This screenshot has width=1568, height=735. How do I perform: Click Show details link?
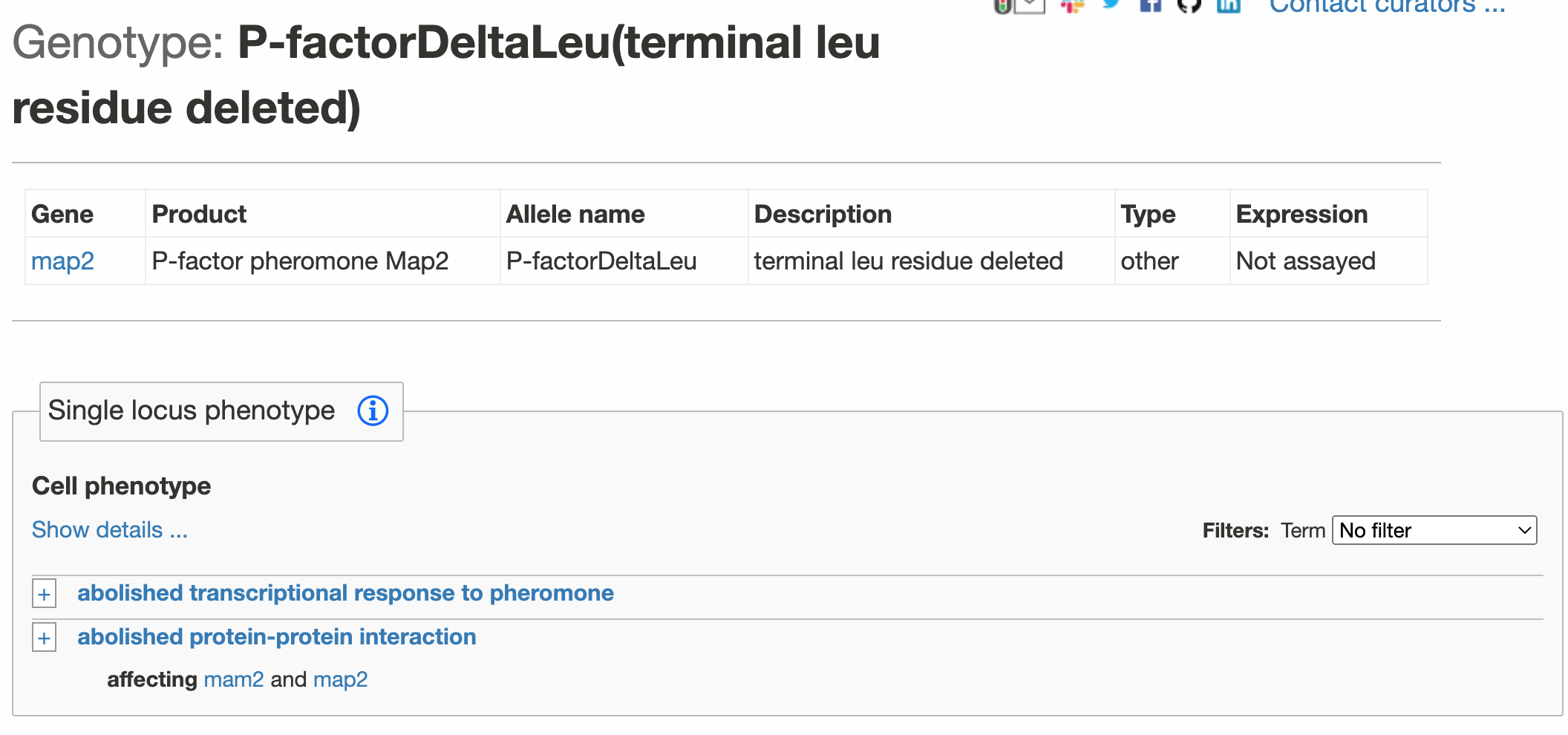click(109, 529)
